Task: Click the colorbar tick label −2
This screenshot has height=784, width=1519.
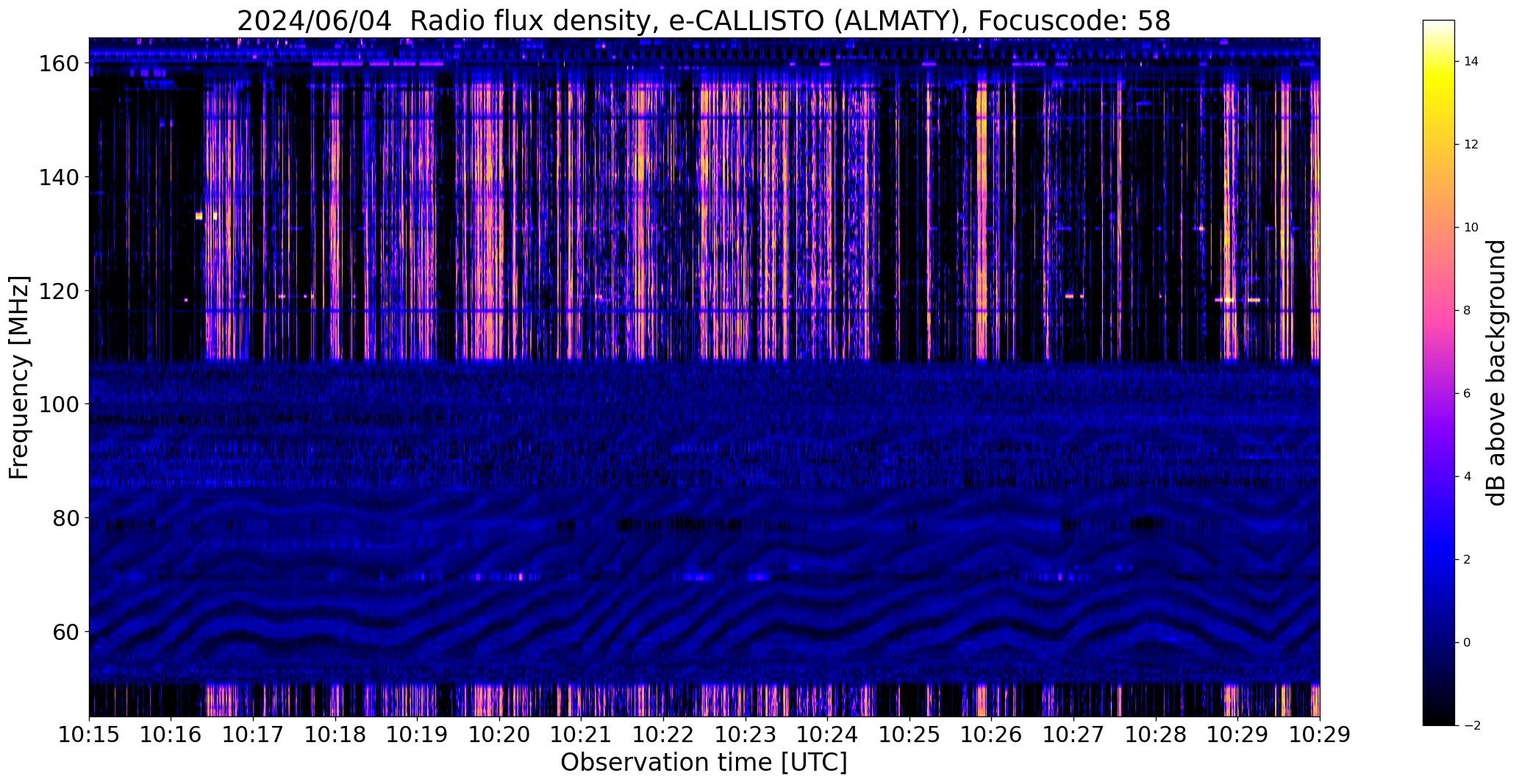Action: (1471, 726)
